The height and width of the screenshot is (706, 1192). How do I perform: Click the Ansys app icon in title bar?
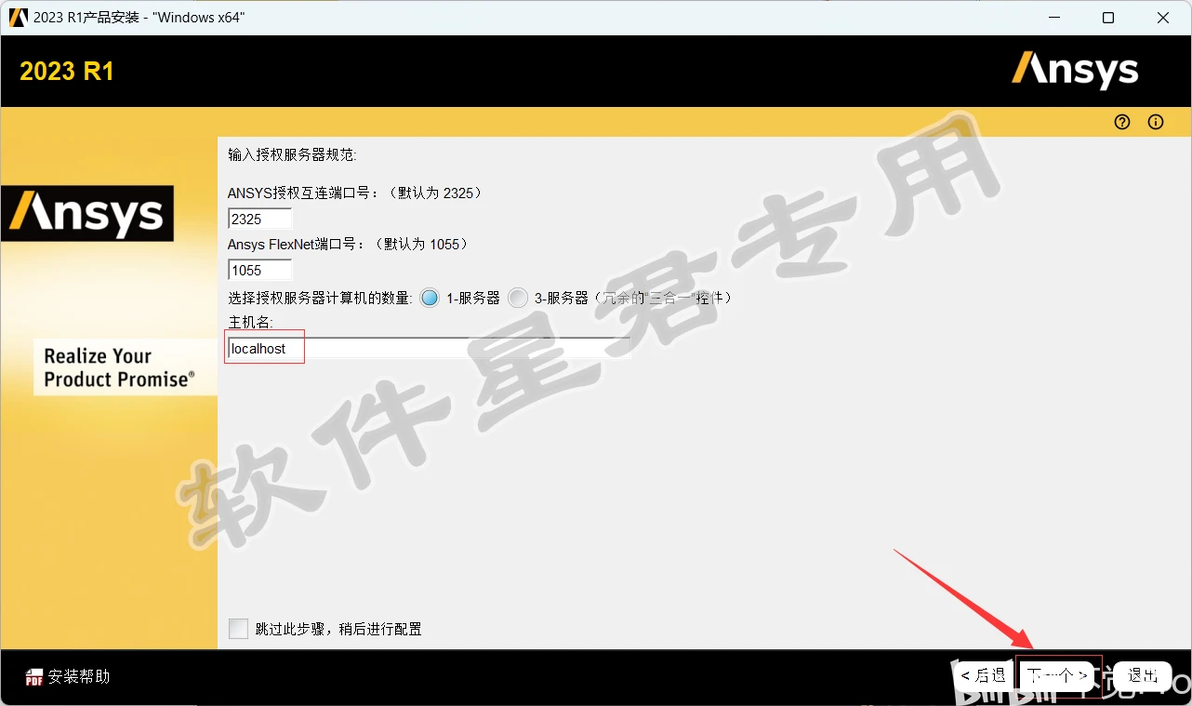(x=18, y=17)
